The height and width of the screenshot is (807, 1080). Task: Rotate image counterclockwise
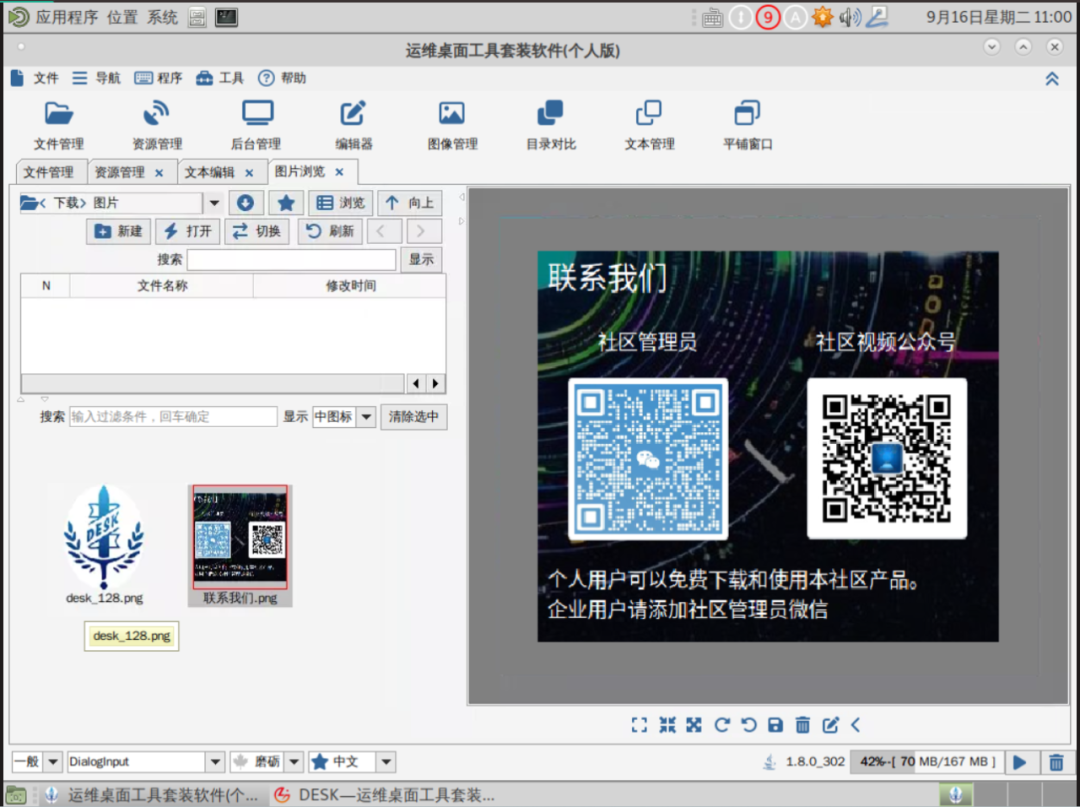click(748, 725)
